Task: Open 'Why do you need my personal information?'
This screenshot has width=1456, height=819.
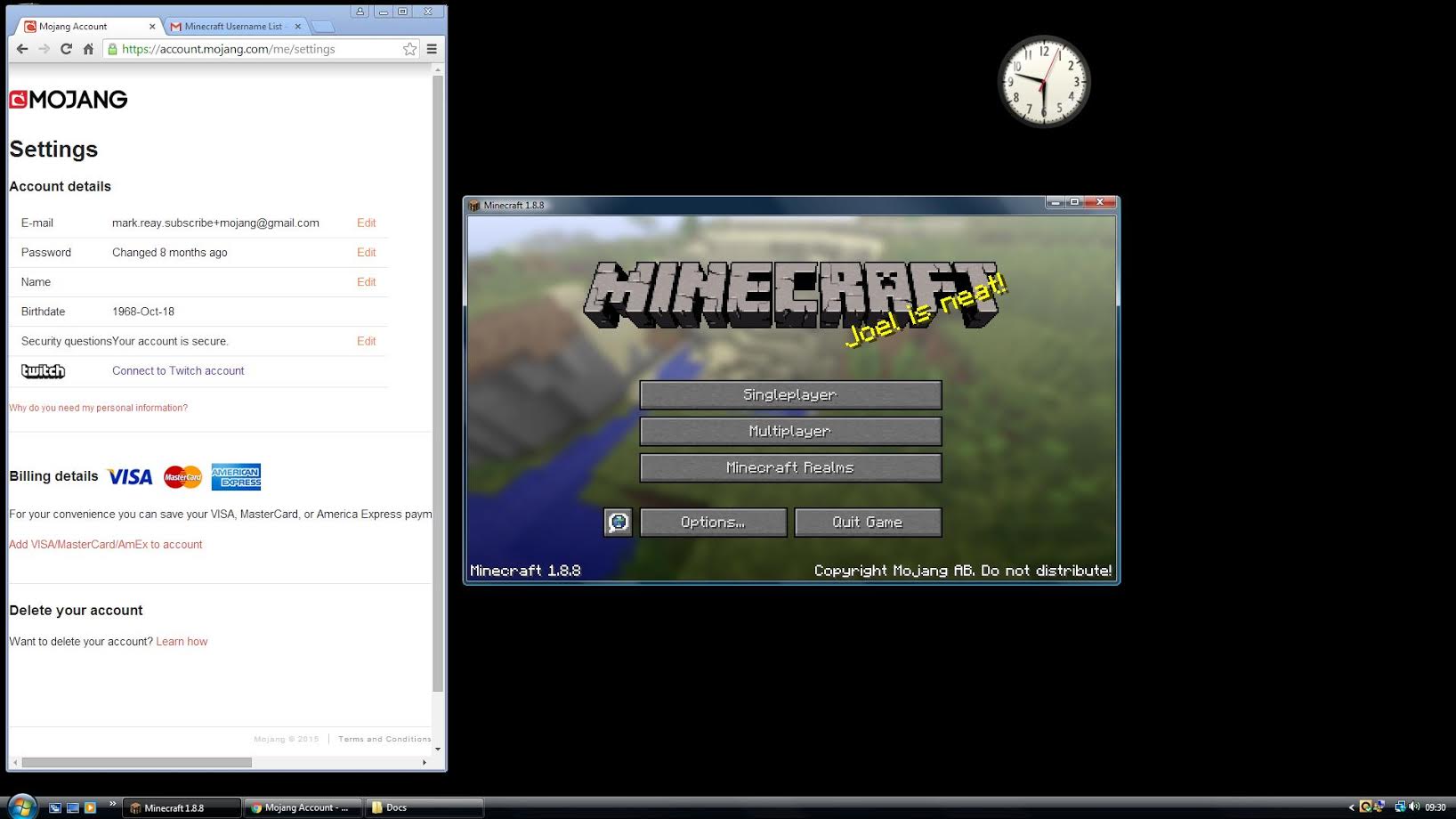Action: click(98, 408)
